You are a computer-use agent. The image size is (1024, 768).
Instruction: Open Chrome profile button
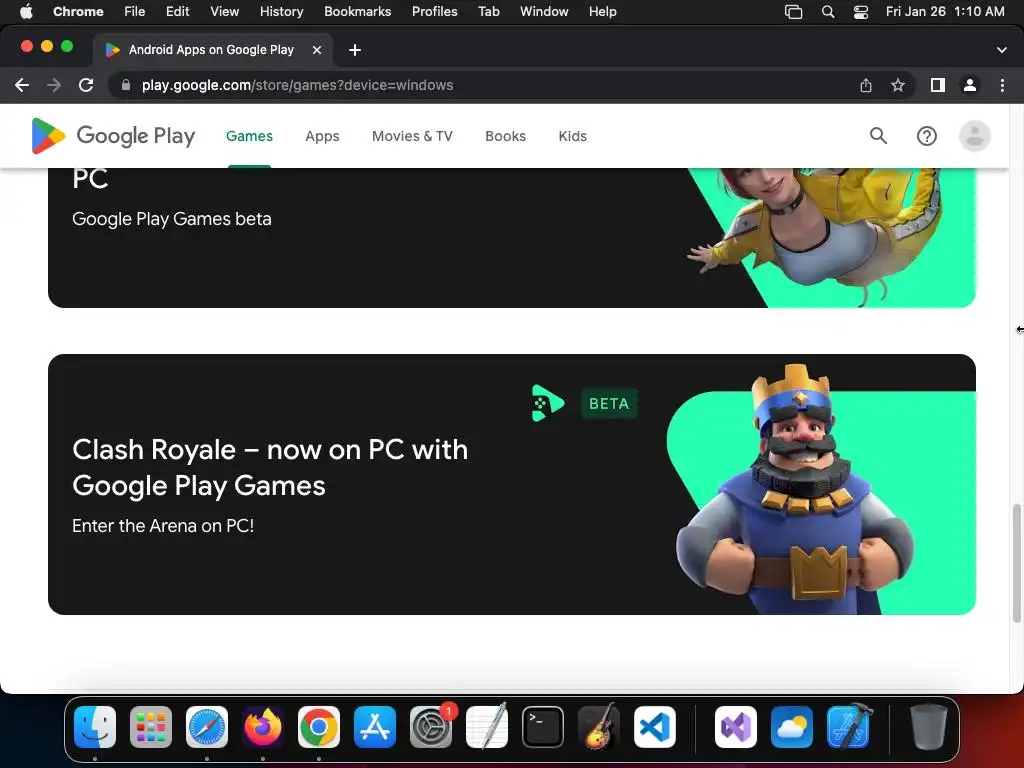tap(970, 85)
